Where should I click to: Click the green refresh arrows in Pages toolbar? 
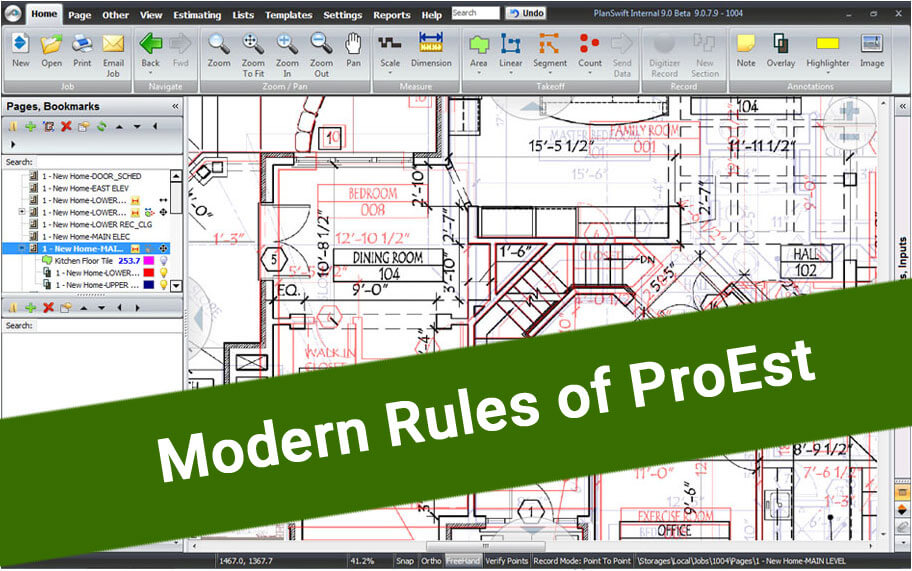tap(102, 126)
